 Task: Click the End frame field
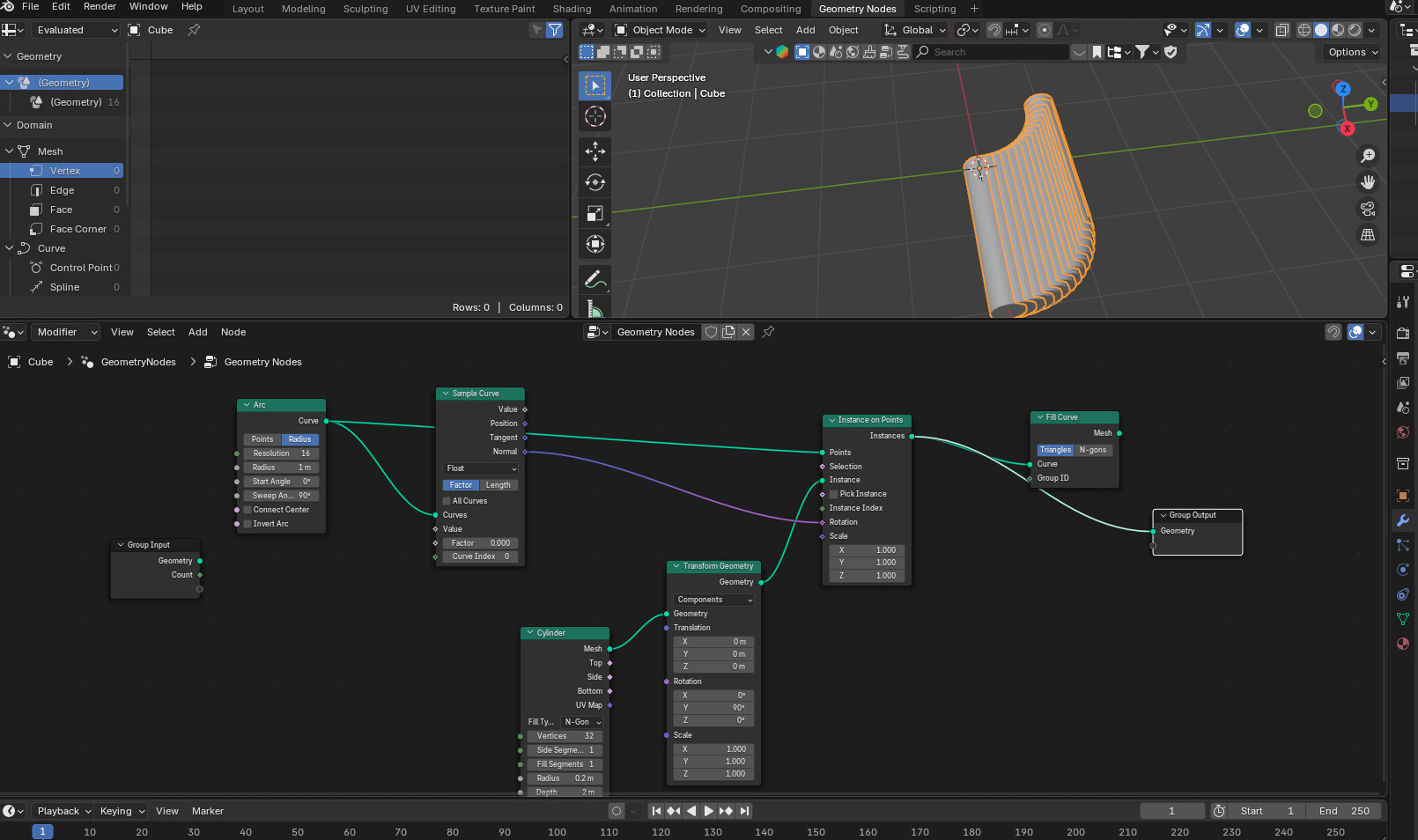(x=1345, y=811)
